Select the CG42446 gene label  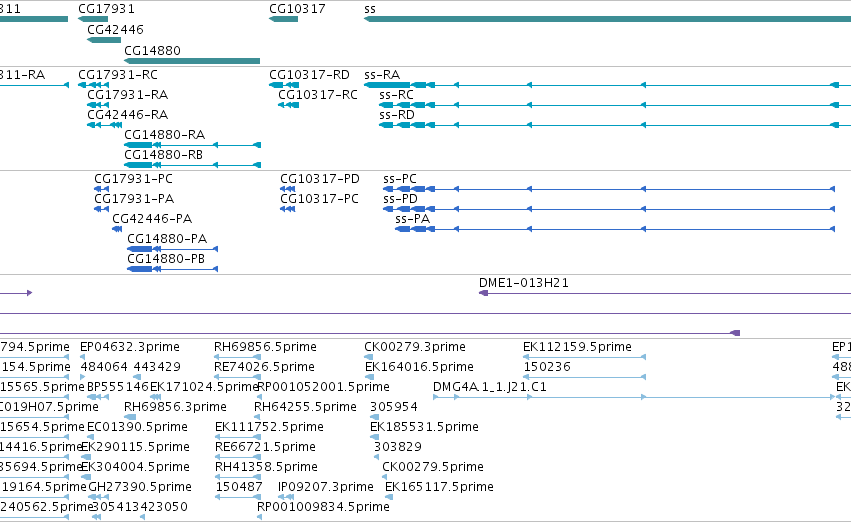click(115, 29)
